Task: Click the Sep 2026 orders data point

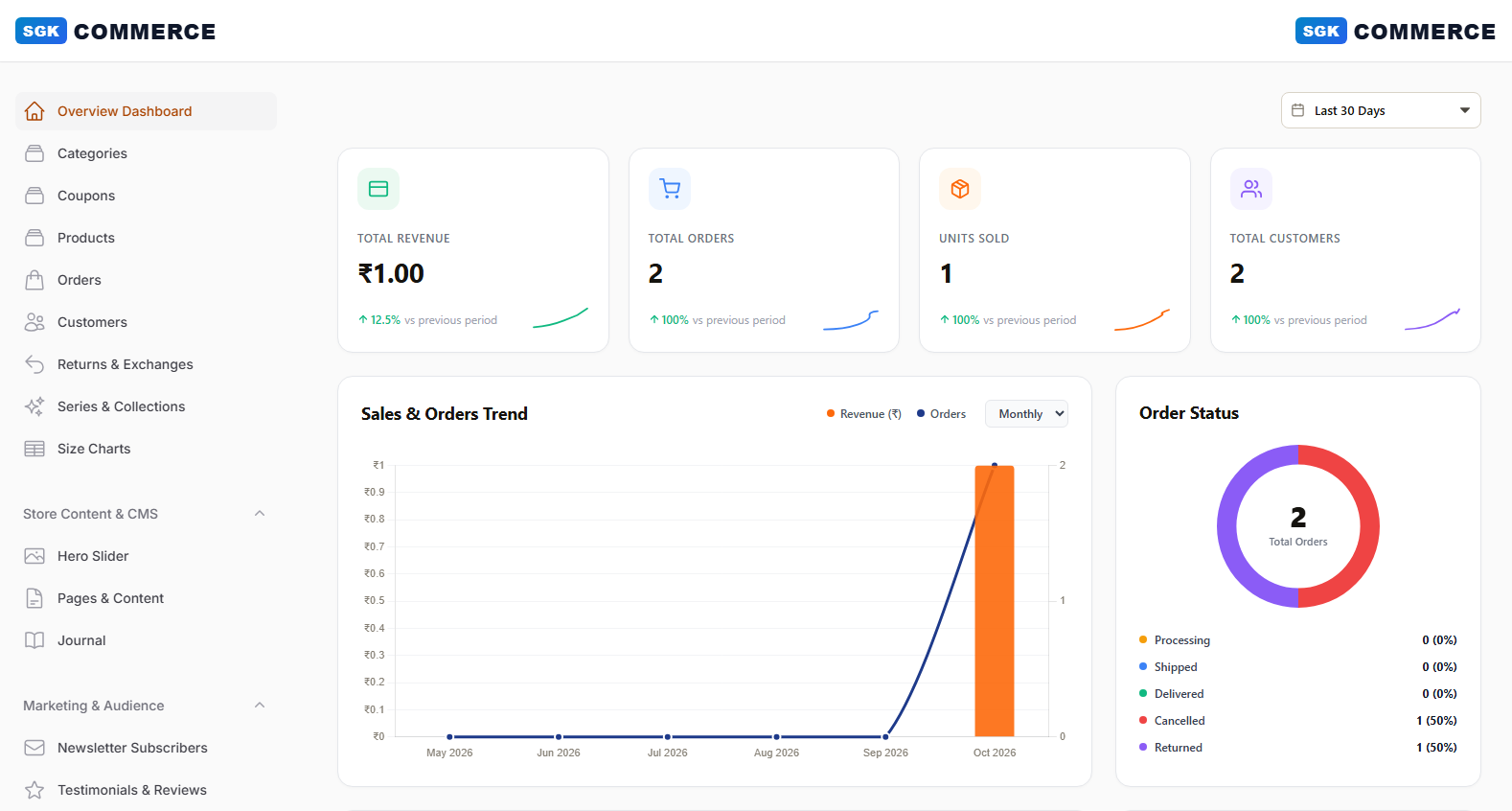Action: 885,736
